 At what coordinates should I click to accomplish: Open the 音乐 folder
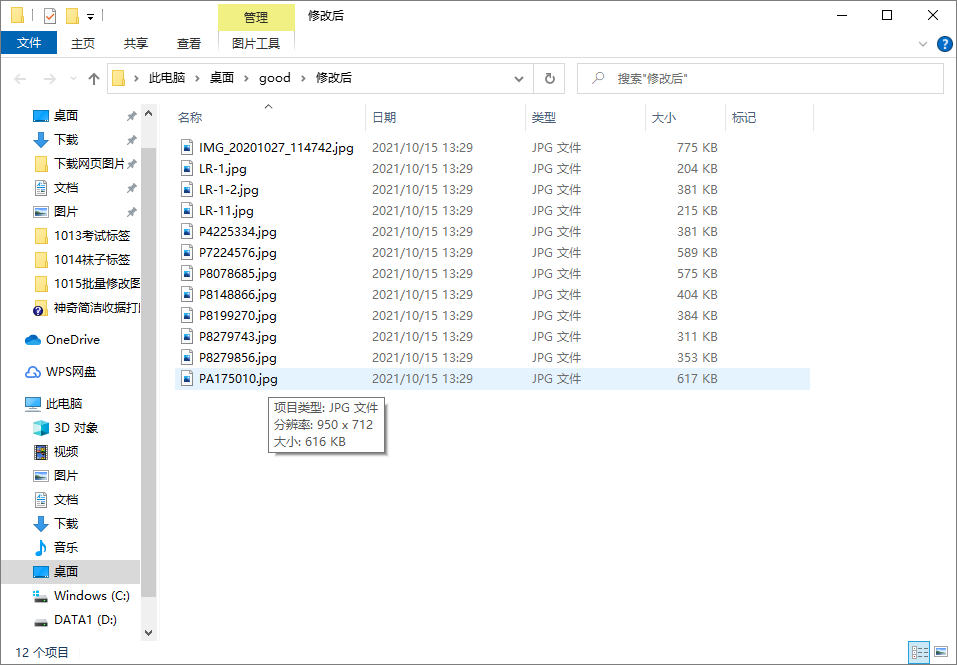point(65,547)
